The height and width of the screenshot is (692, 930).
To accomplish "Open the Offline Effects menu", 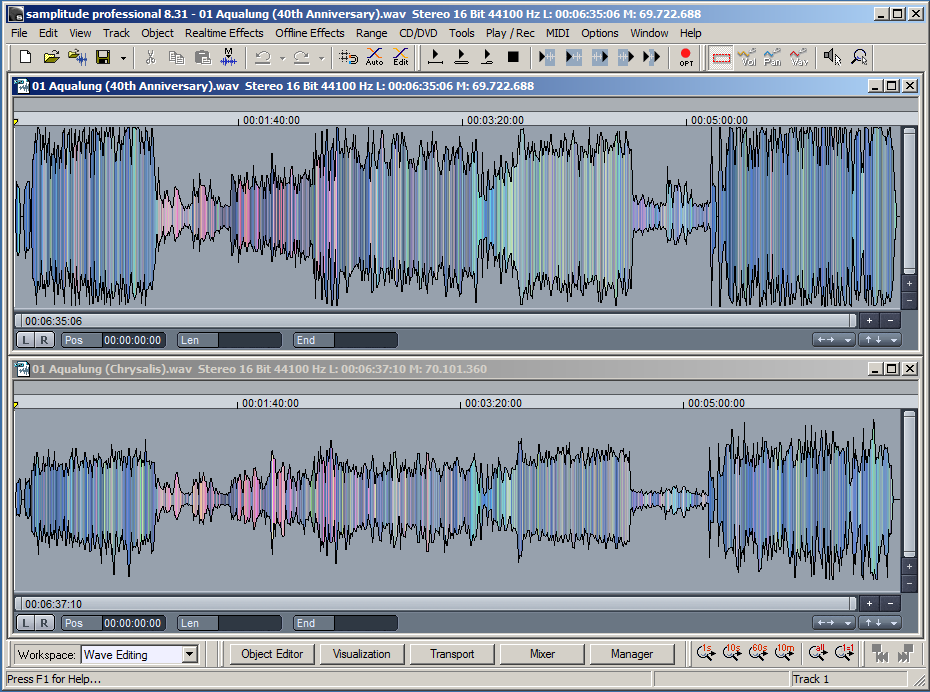I will click(310, 33).
